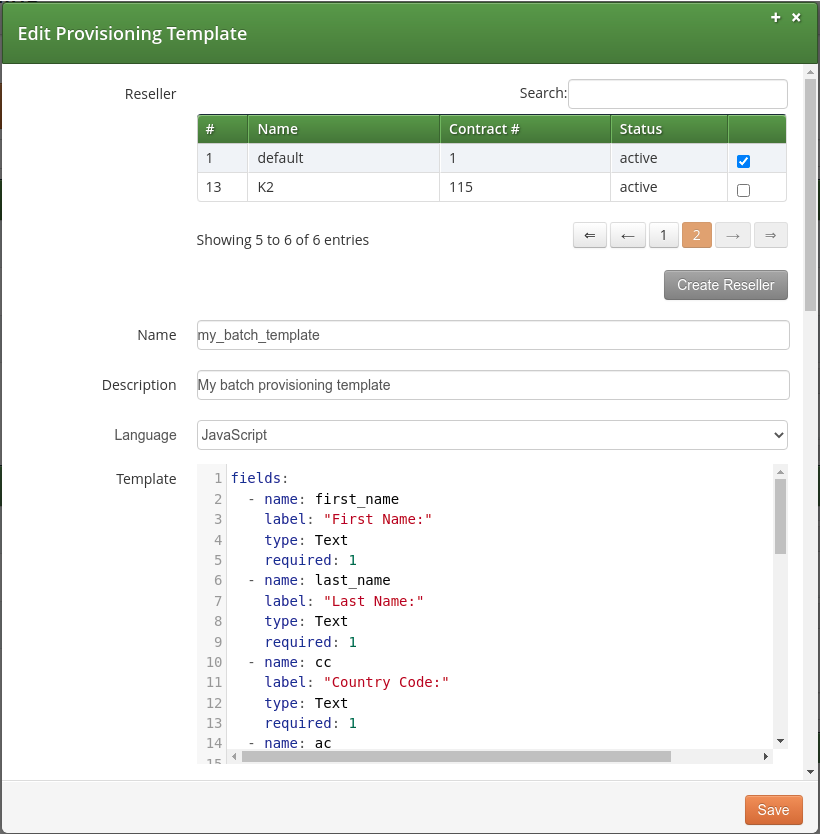Select pagination page 2
Viewport: 820px width, 834px height.
click(698, 234)
